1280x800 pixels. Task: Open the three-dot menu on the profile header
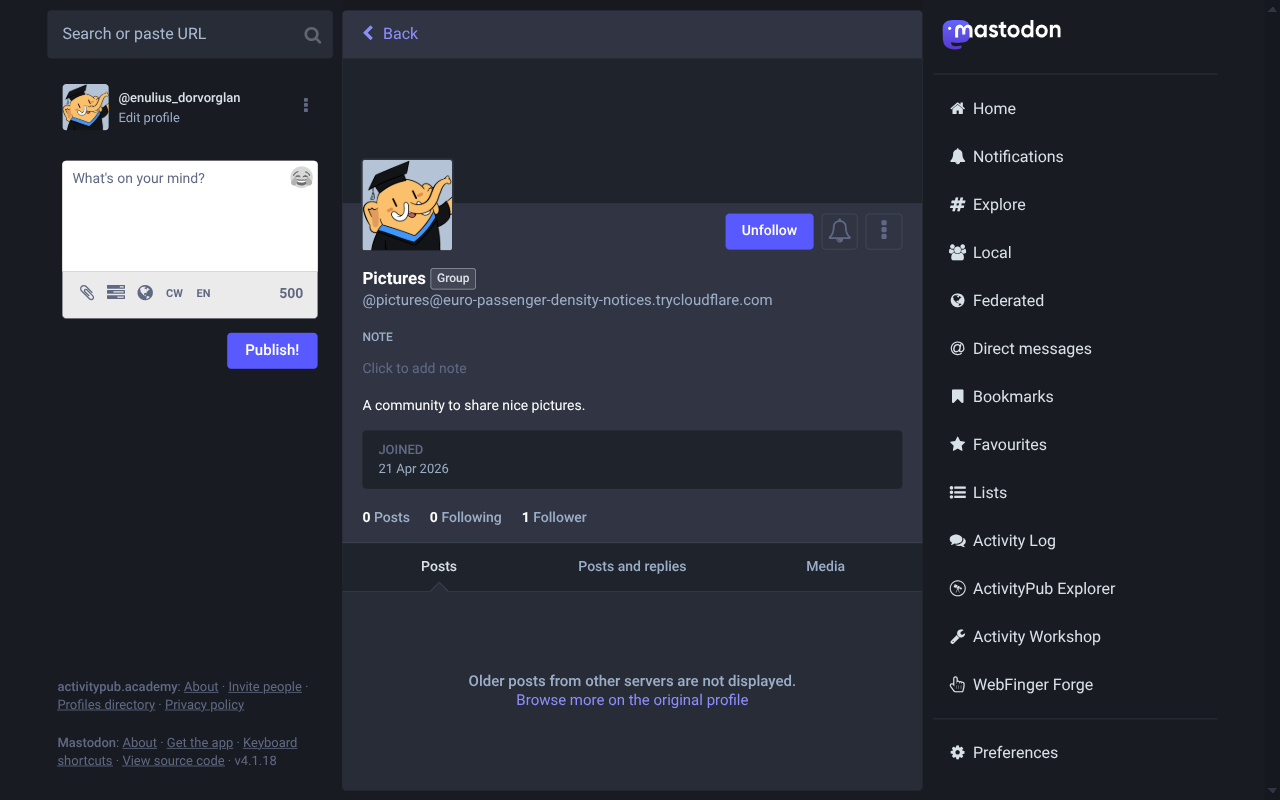(884, 231)
